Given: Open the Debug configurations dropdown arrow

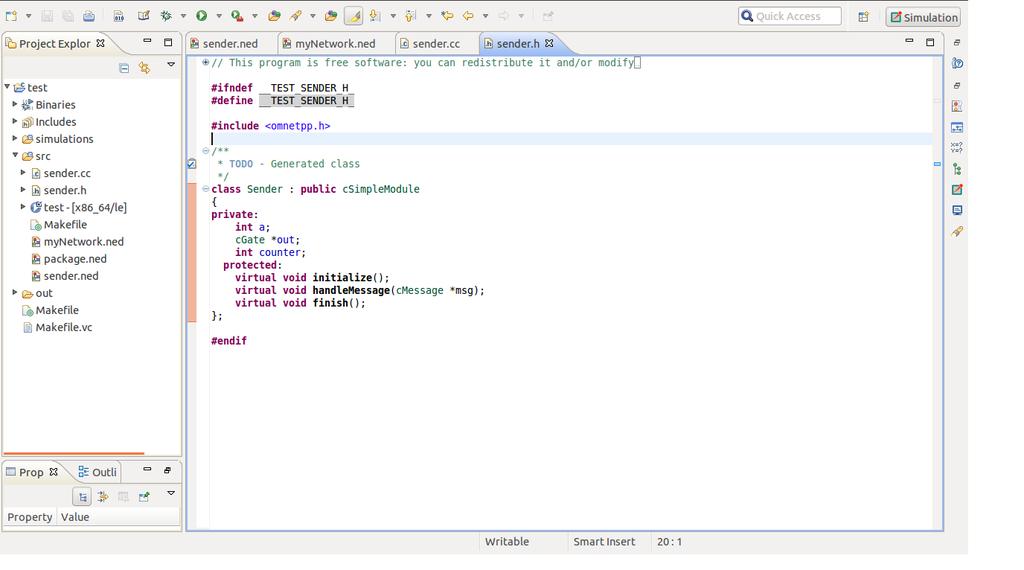Looking at the screenshot, I should tap(184, 16).
